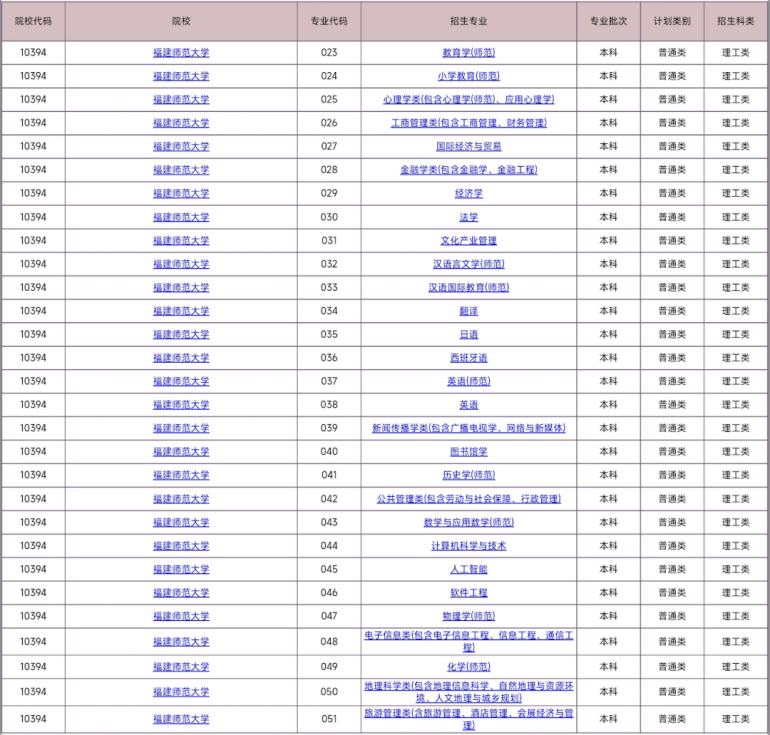Open the 金融学类 major link
This screenshot has height=735, width=770.
[468, 170]
